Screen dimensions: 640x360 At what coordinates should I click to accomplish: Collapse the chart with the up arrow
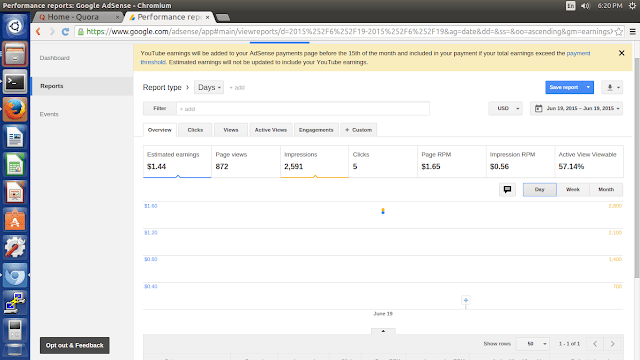(383, 331)
